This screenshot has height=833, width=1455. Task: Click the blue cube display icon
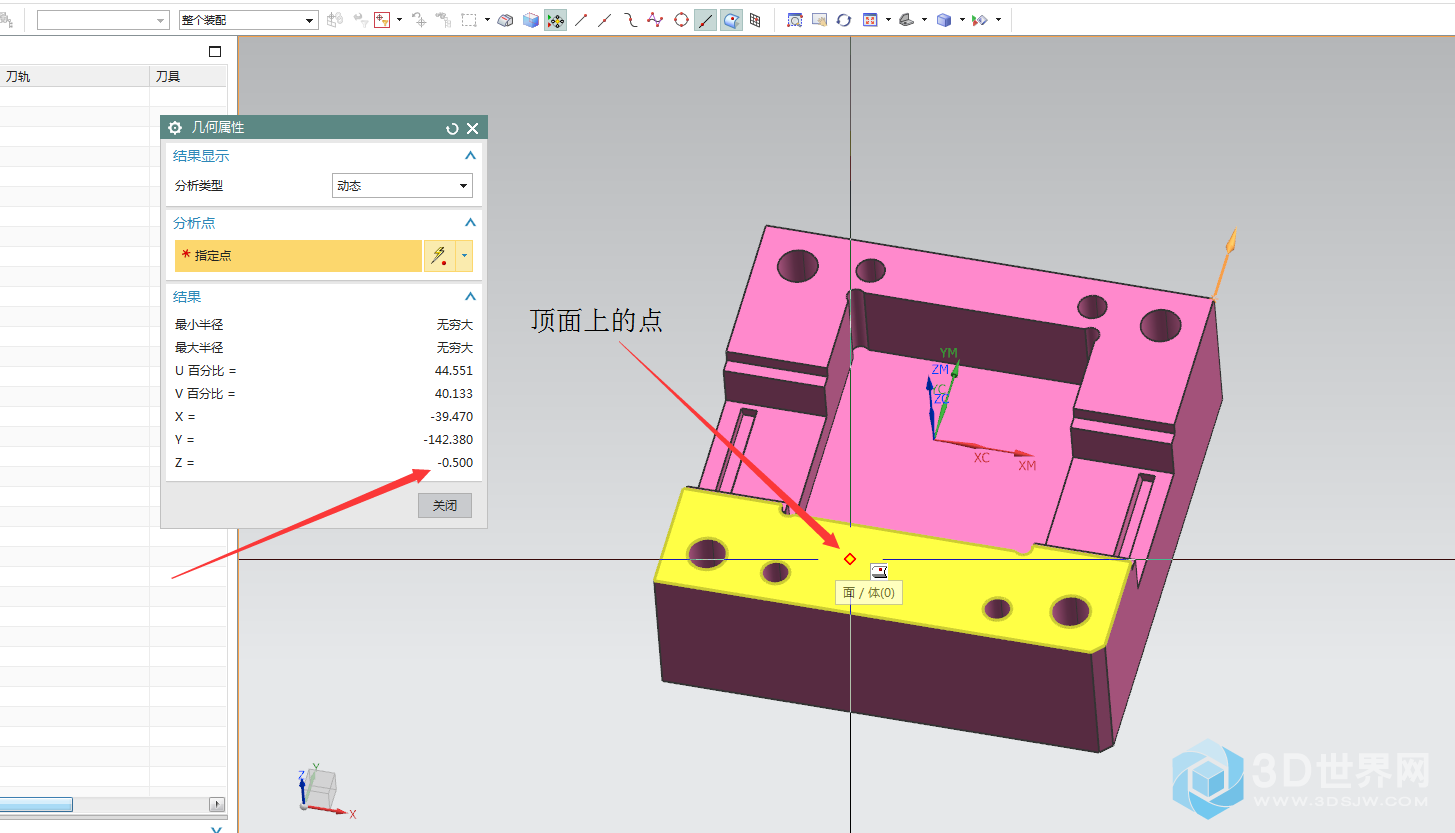click(x=944, y=20)
